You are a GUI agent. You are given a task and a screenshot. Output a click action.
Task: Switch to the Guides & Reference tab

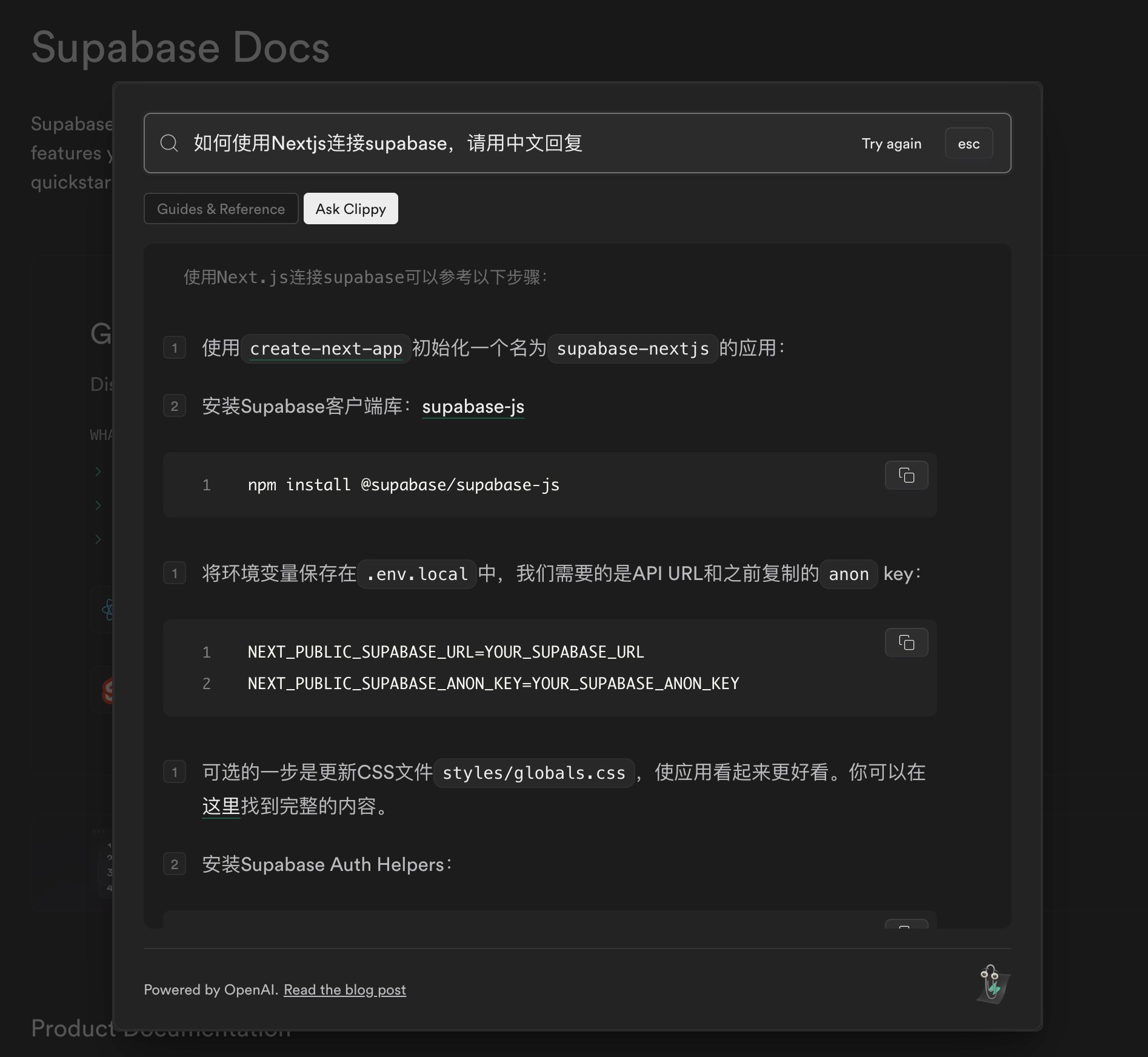point(221,208)
